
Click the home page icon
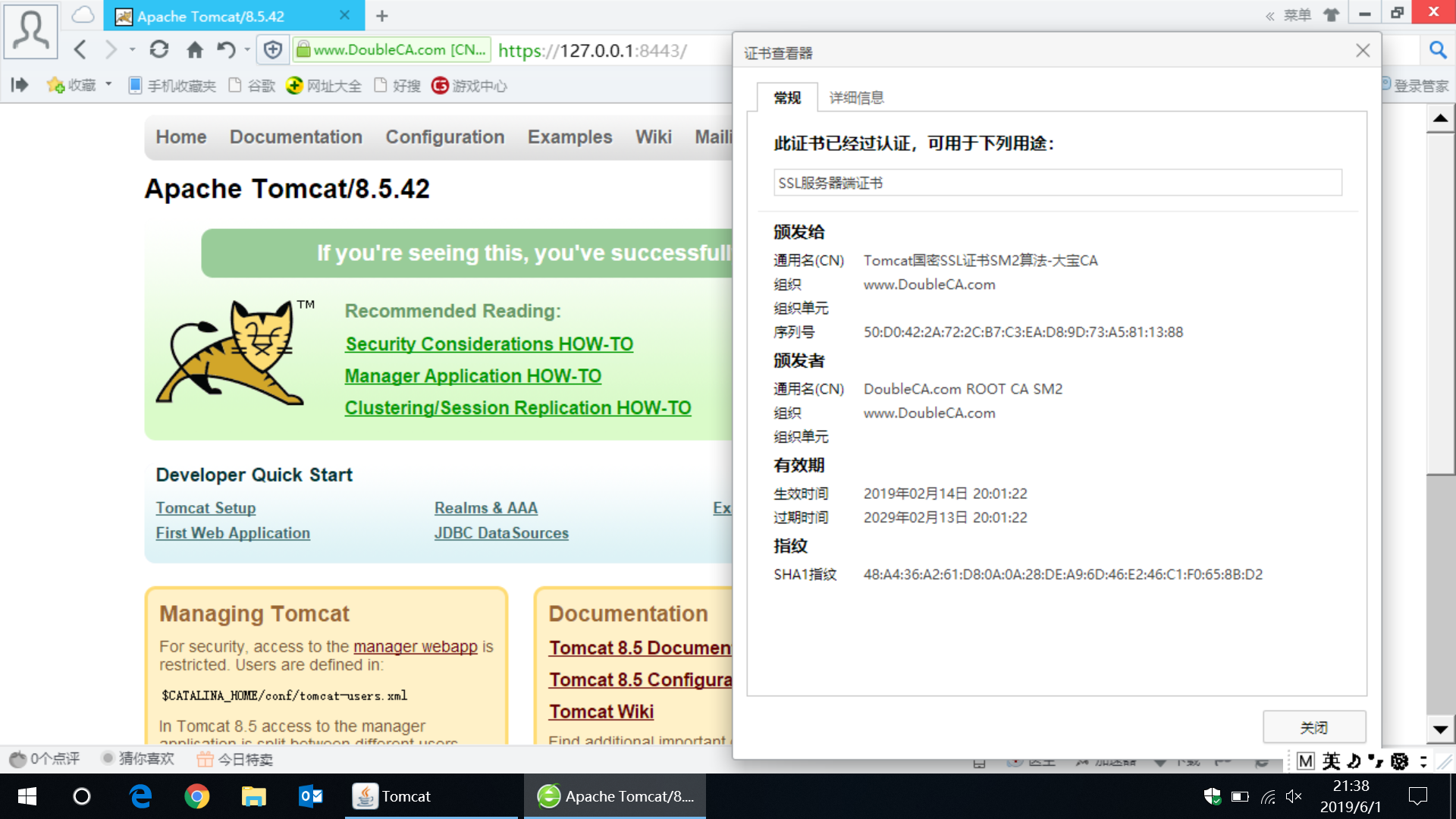(194, 50)
